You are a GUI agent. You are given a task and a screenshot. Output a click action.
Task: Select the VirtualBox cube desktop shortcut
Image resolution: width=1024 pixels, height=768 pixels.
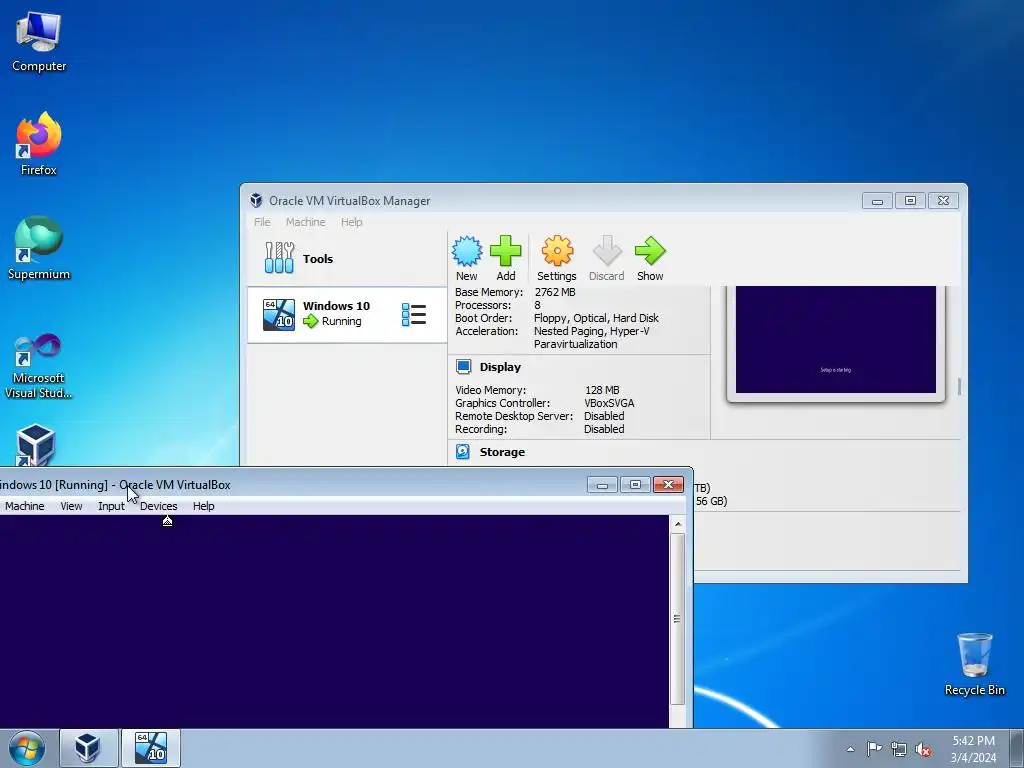coord(35,445)
